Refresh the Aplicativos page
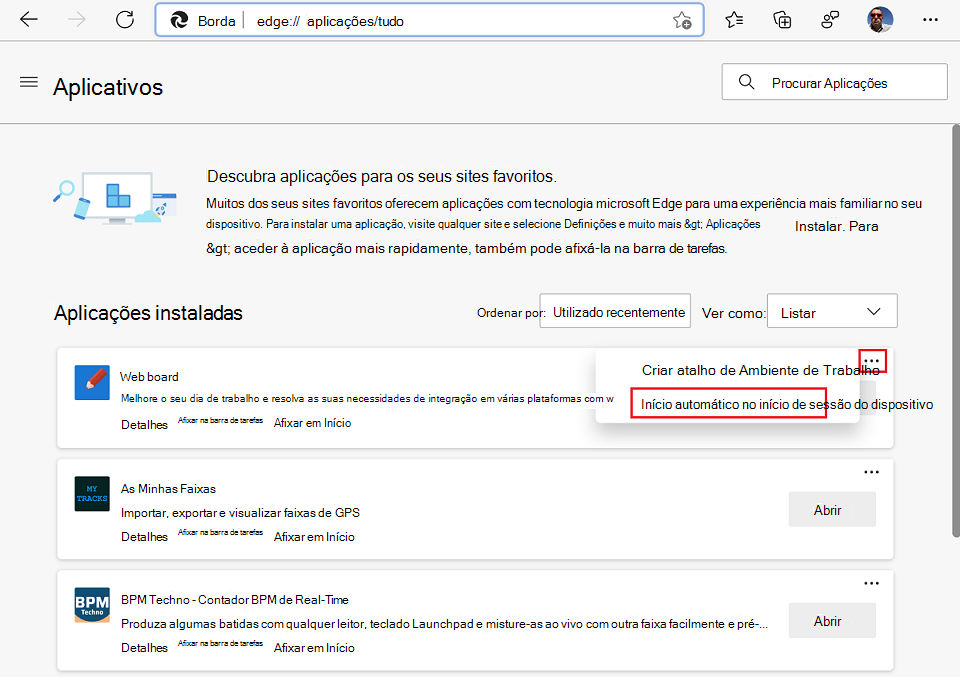 (x=124, y=19)
